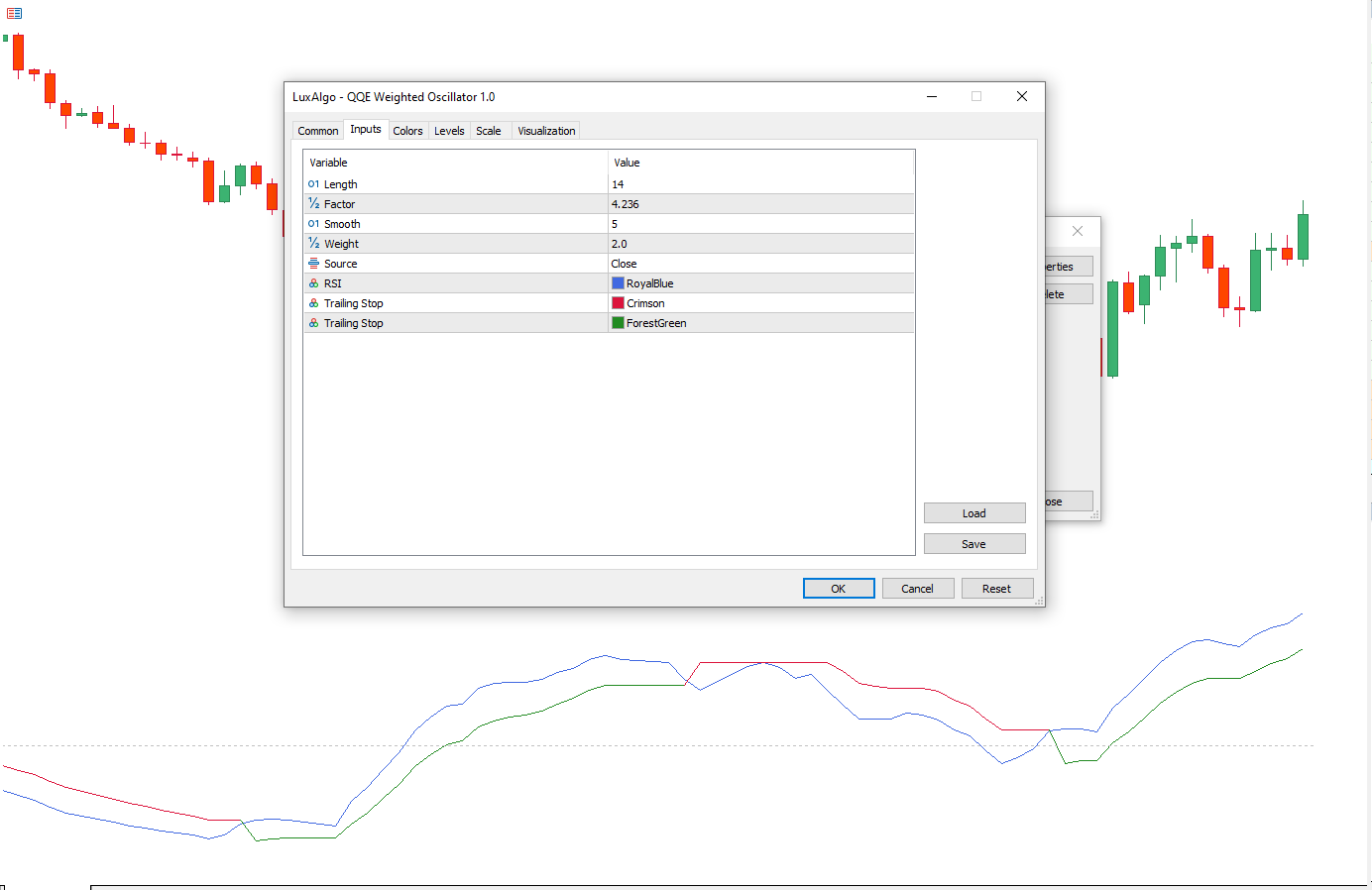Reset the inputs to default values
The width and height of the screenshot is (1372, 890).
tap(996, 589)
